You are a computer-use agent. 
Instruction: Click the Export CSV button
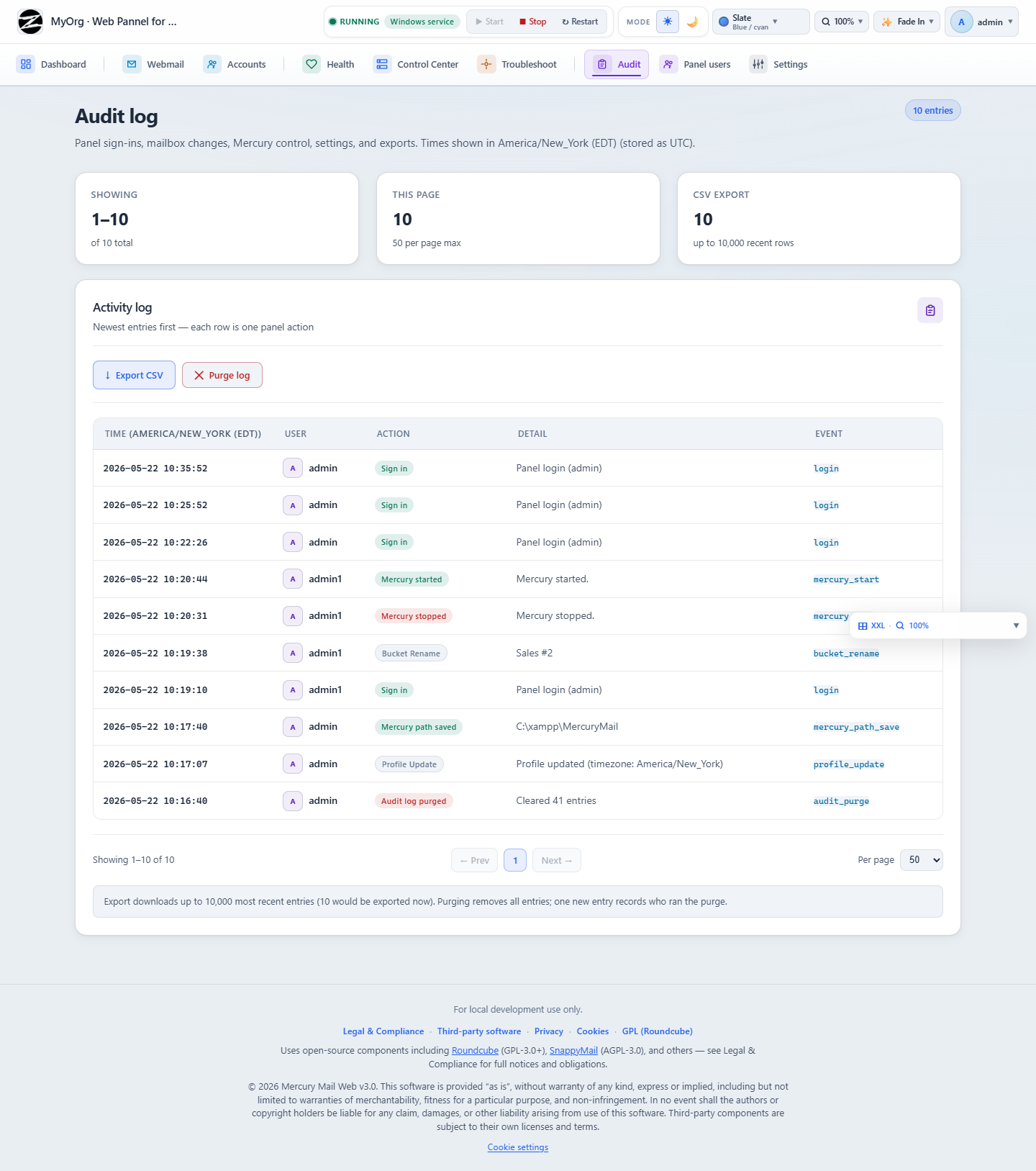[x=134, y=375]
